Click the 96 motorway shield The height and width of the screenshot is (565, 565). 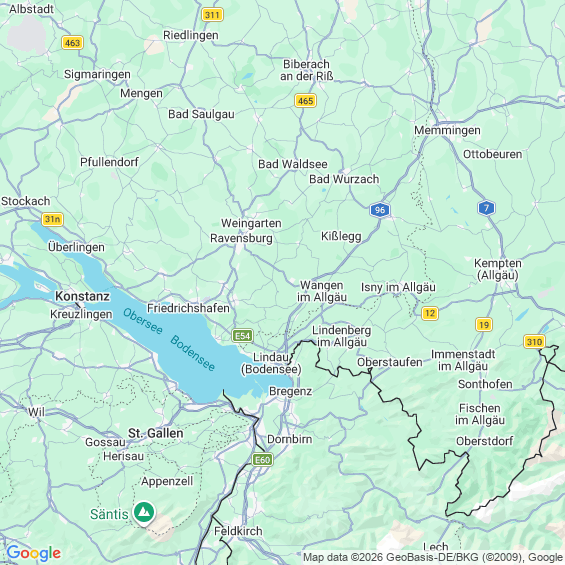[380, 210]
